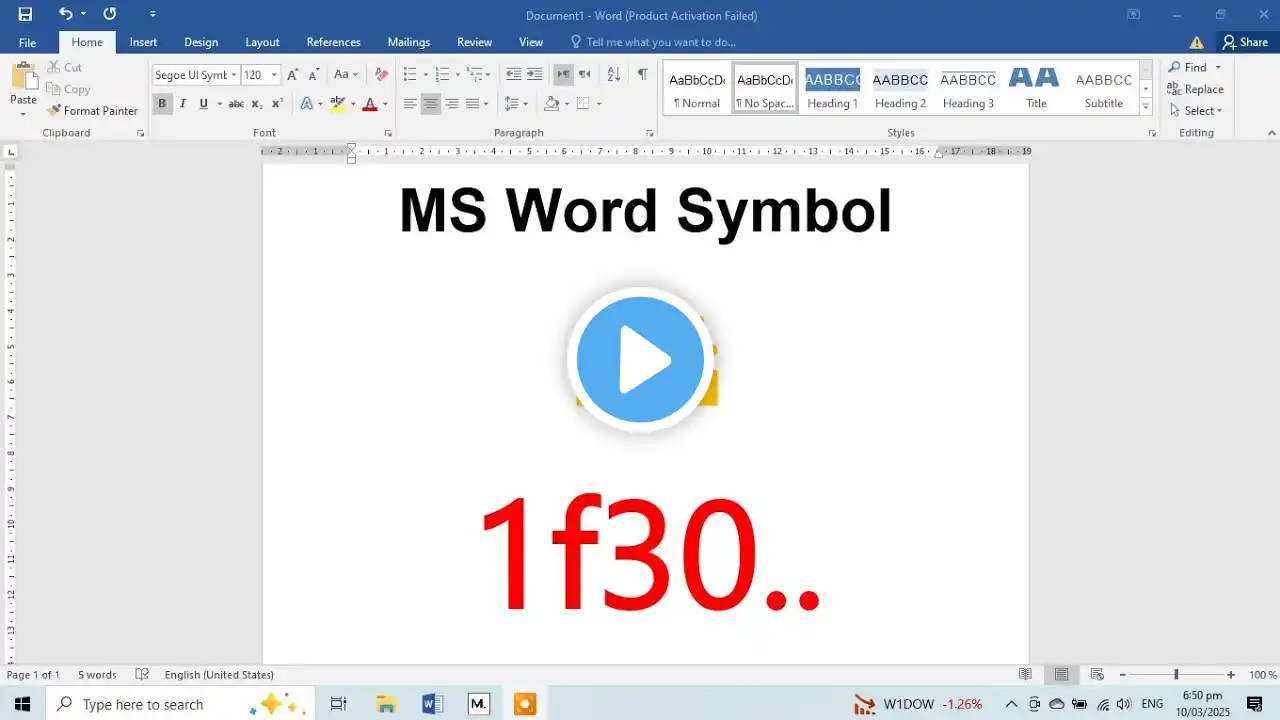The width and height of the screenshot is (1280, 720).
Task: Align text to the left
Action: [x=410, y=104]
